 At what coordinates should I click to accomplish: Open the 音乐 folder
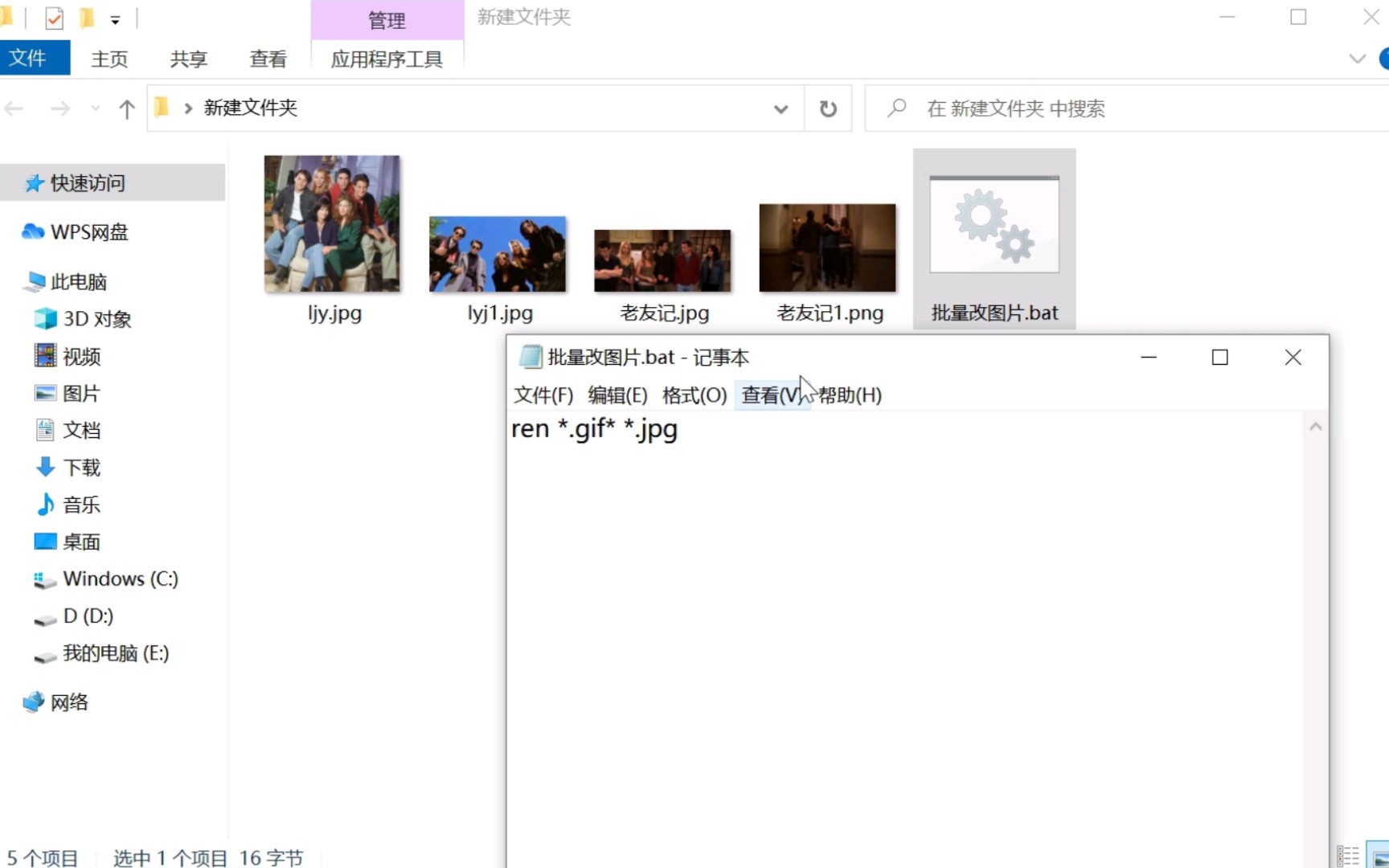81,505
